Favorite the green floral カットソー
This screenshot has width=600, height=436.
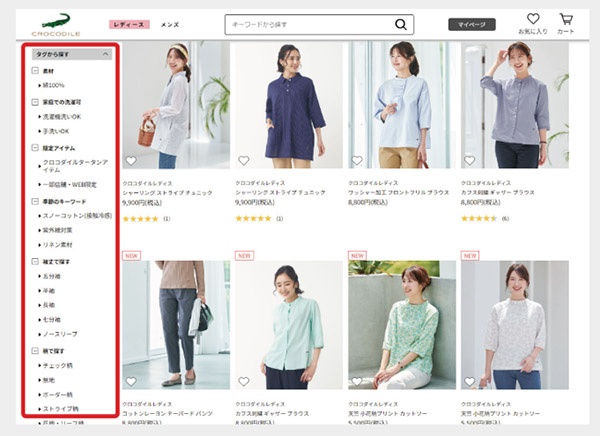coord(357,381)
